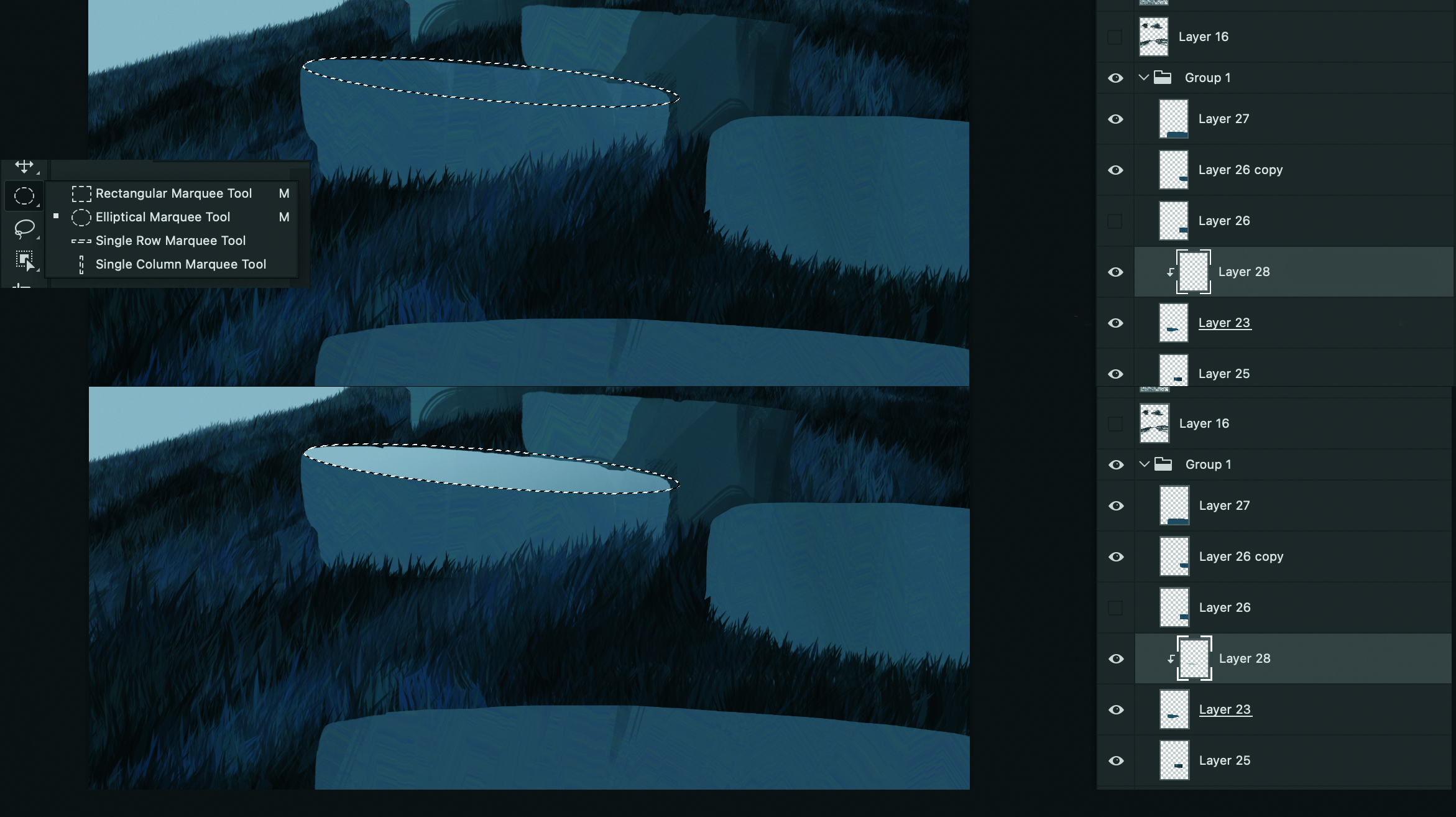The image size is (1456, 817).
Task: Click Layer 26 thumbnail in upper panel
Action: (1174, 221)
